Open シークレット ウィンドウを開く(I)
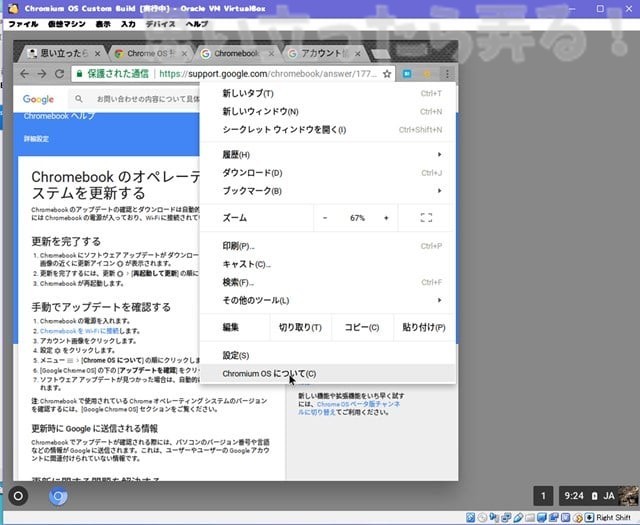Image resolution: width=640 pixels, height=525 pixels. 328,129
